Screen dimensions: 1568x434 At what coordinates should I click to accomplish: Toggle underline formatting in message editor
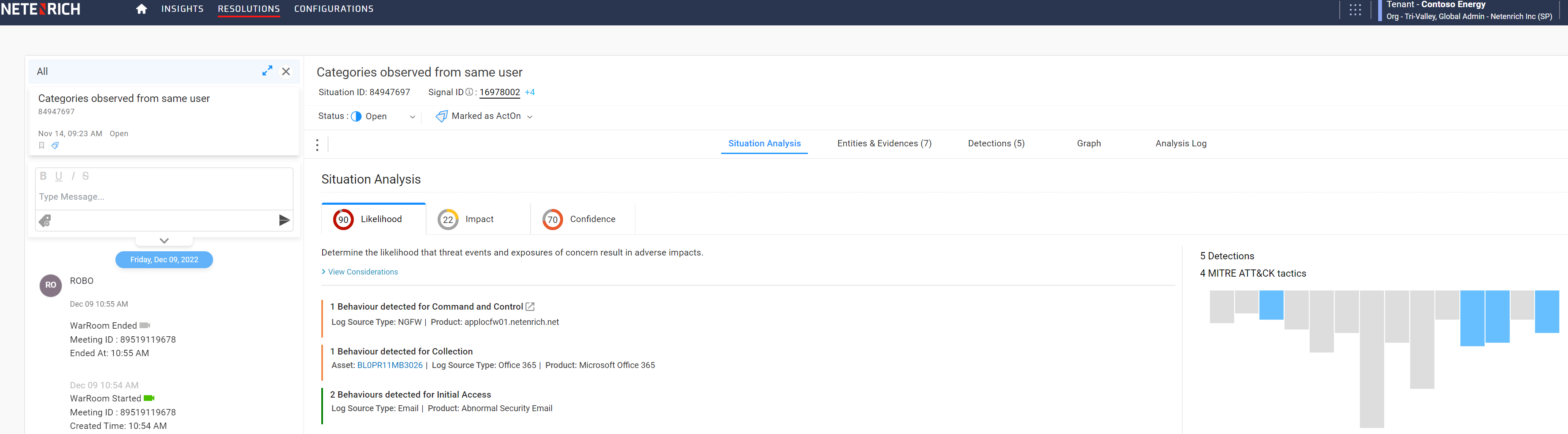tap(58, 176)
